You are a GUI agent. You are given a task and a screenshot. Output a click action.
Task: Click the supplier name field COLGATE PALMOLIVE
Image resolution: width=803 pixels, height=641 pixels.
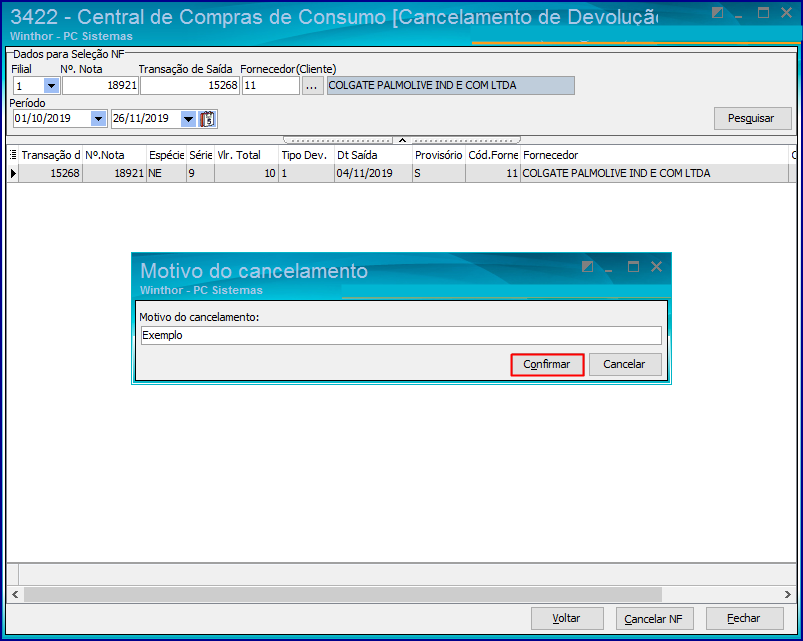[x=451, y=86]
